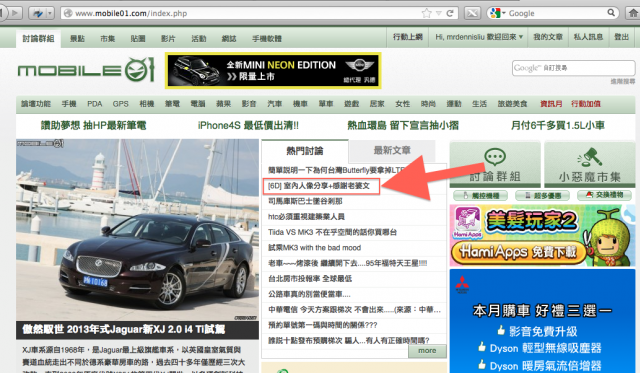Image resolution: width=640 pixels, height=373 pixels.
Task: Open the URL history dropdown arrow
Action: pyautogui.click(x=439, y=13)
